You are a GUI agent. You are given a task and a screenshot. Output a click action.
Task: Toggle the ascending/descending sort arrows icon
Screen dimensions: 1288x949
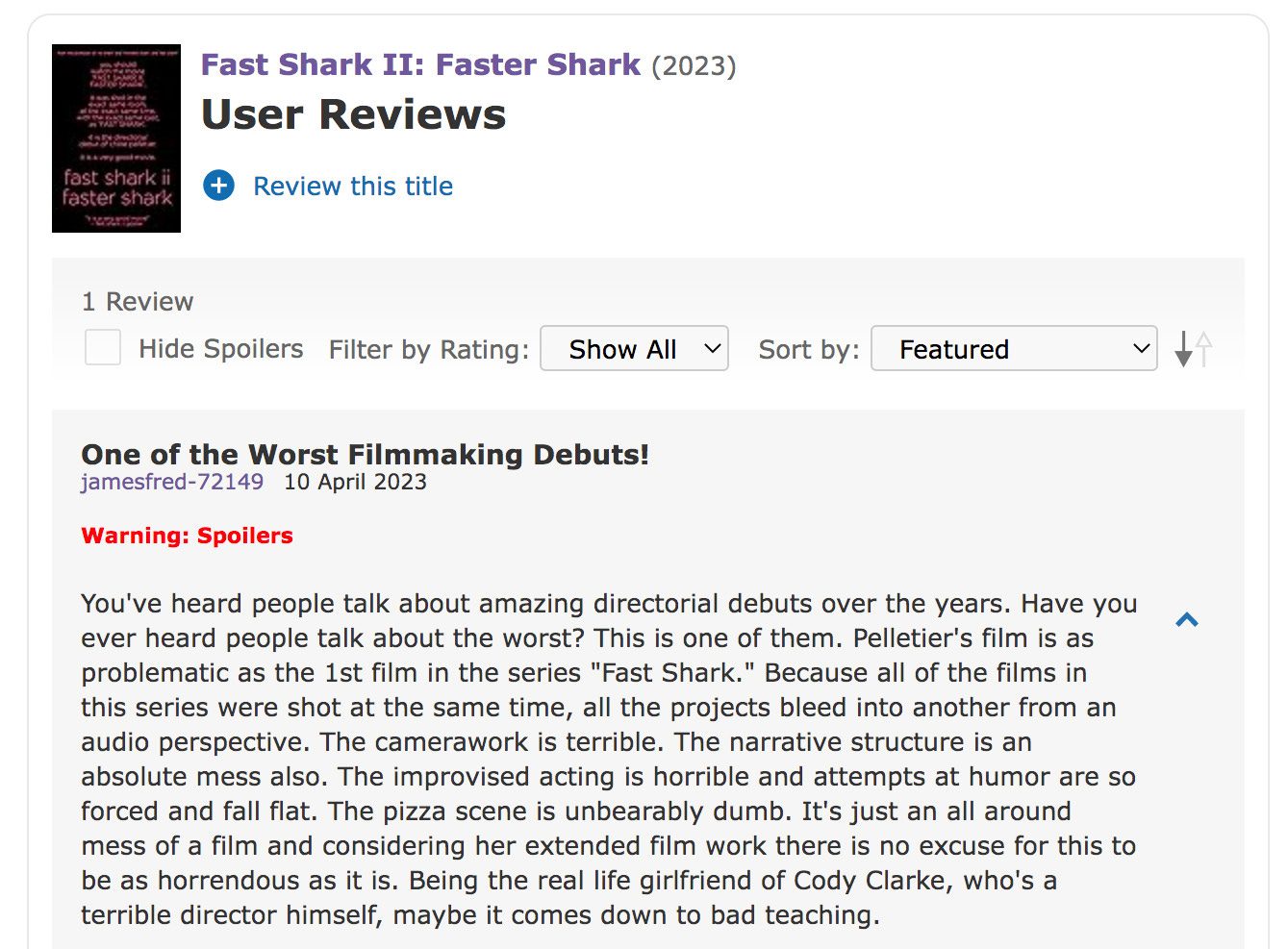tap(1193, 348)
